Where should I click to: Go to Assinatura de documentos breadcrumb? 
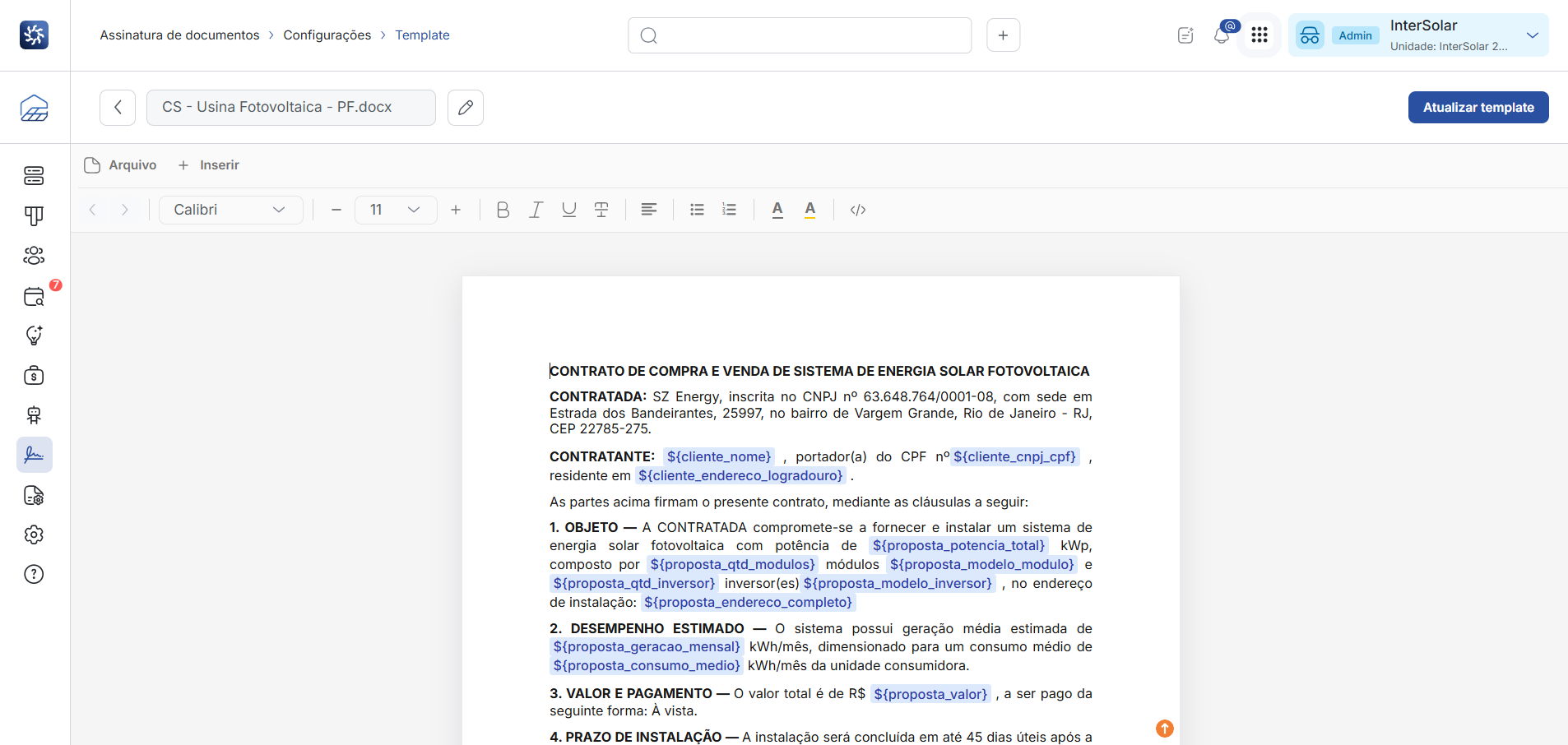tap(179, 35)
